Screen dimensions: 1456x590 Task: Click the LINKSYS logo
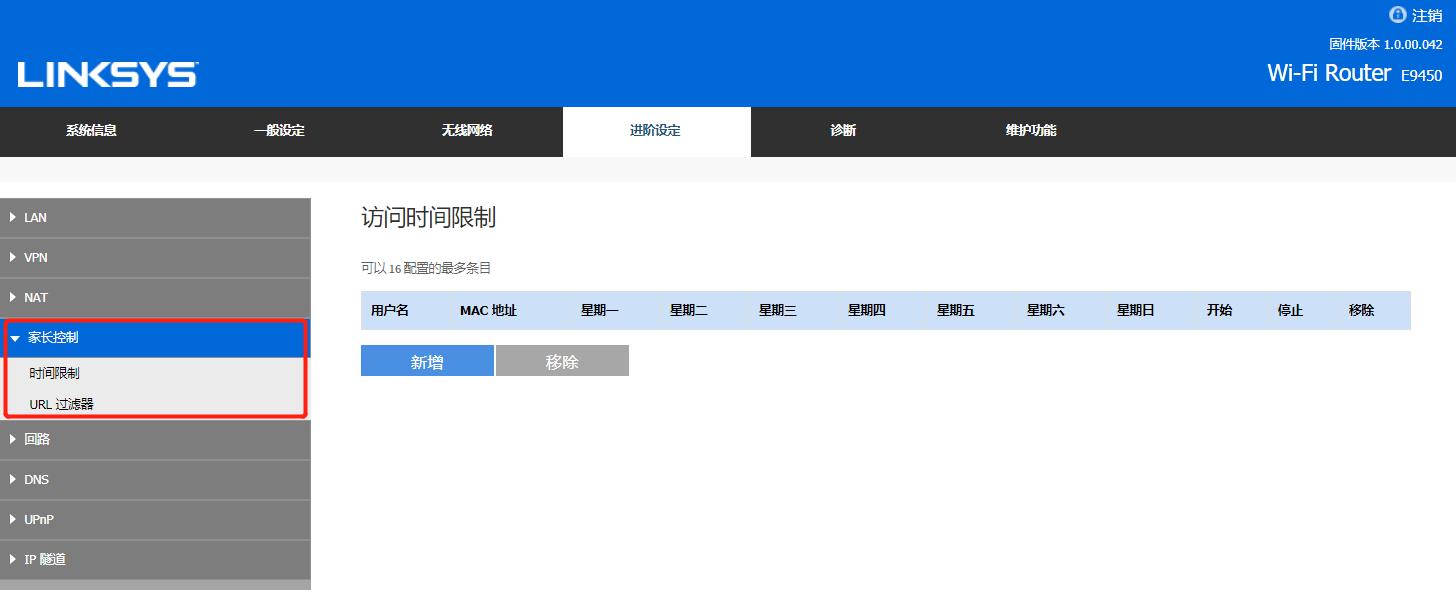106,73
